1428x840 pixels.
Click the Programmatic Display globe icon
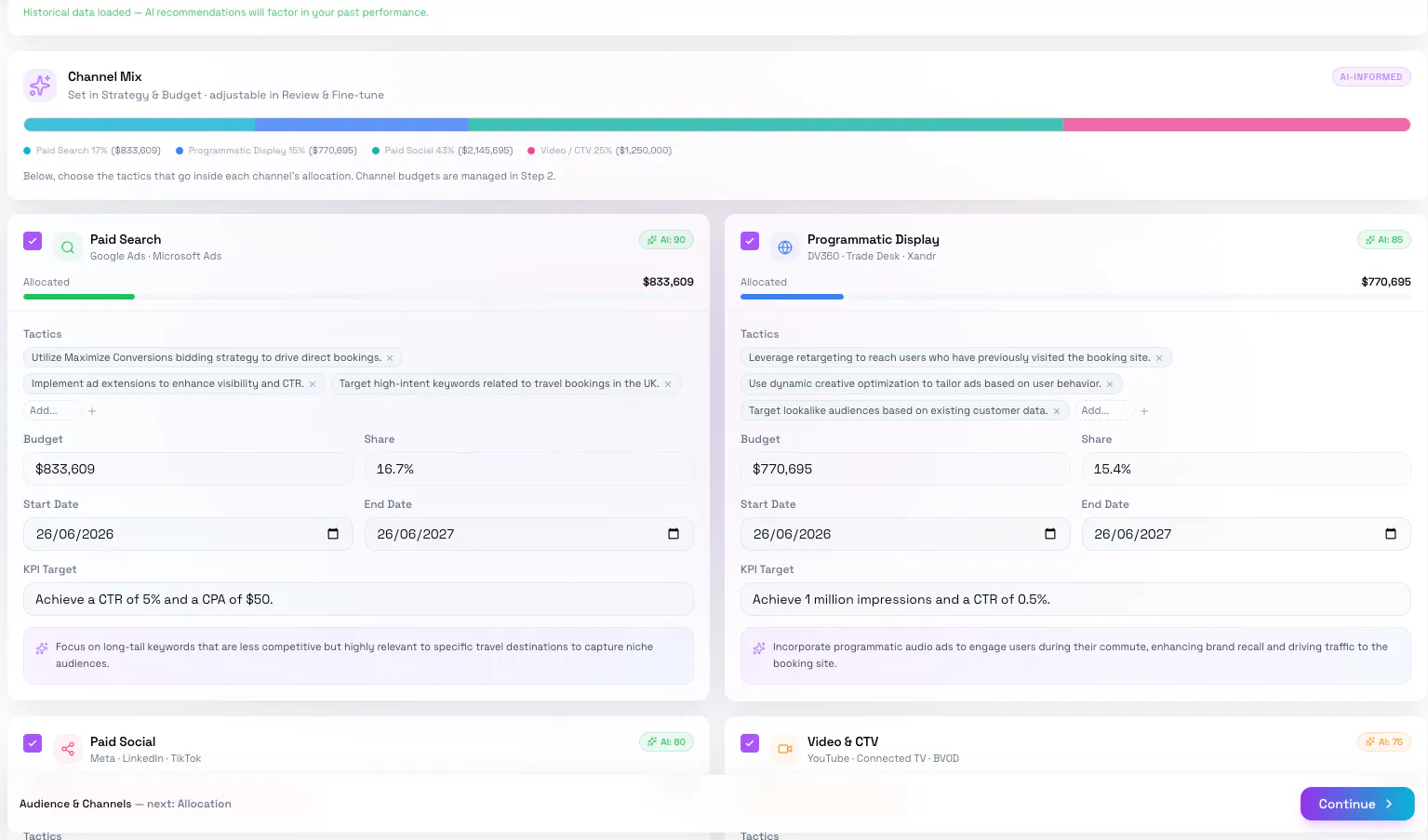(x=785, y=247)
